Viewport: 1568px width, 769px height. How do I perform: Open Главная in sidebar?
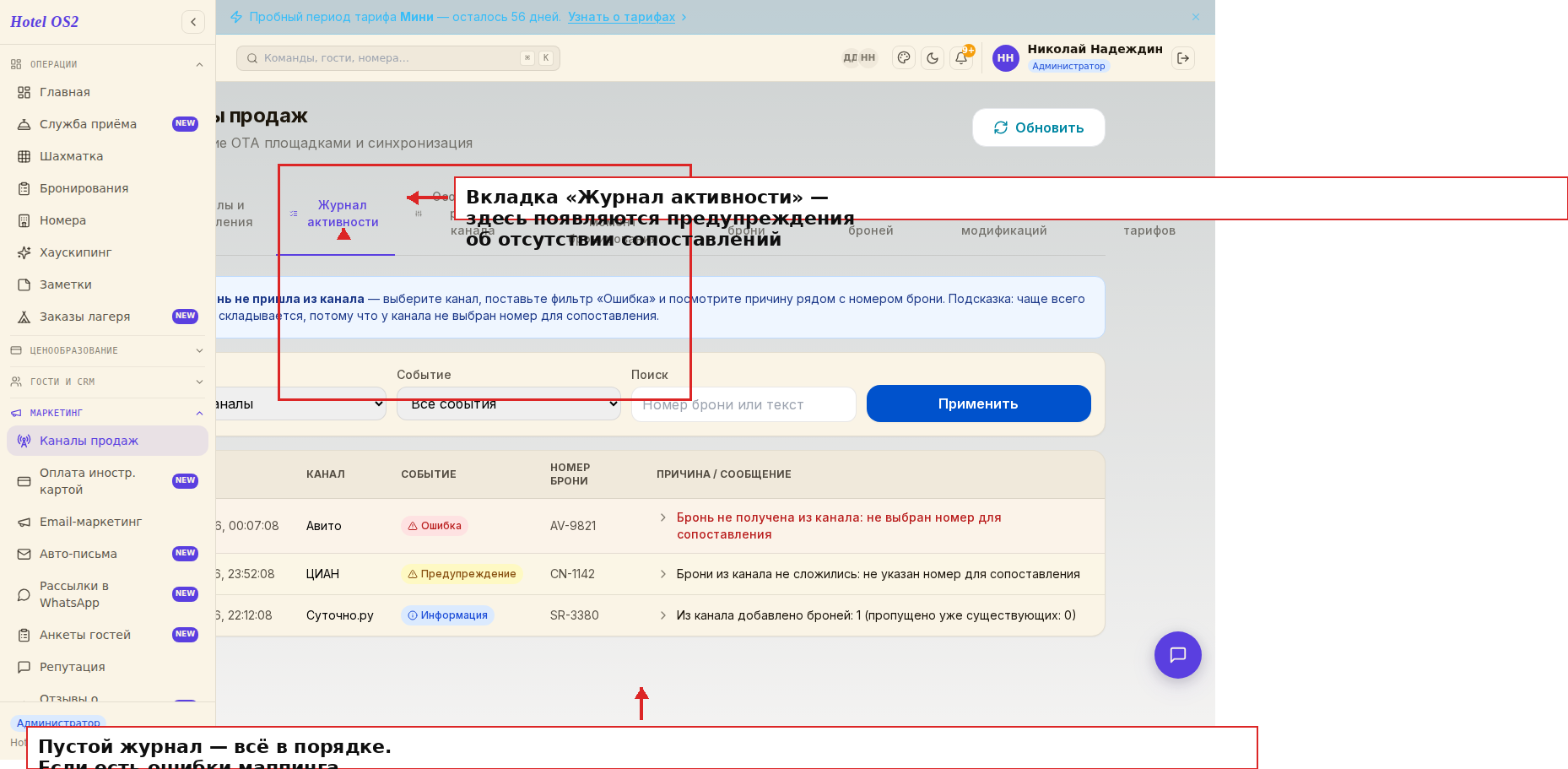click(x=107, y=92)
